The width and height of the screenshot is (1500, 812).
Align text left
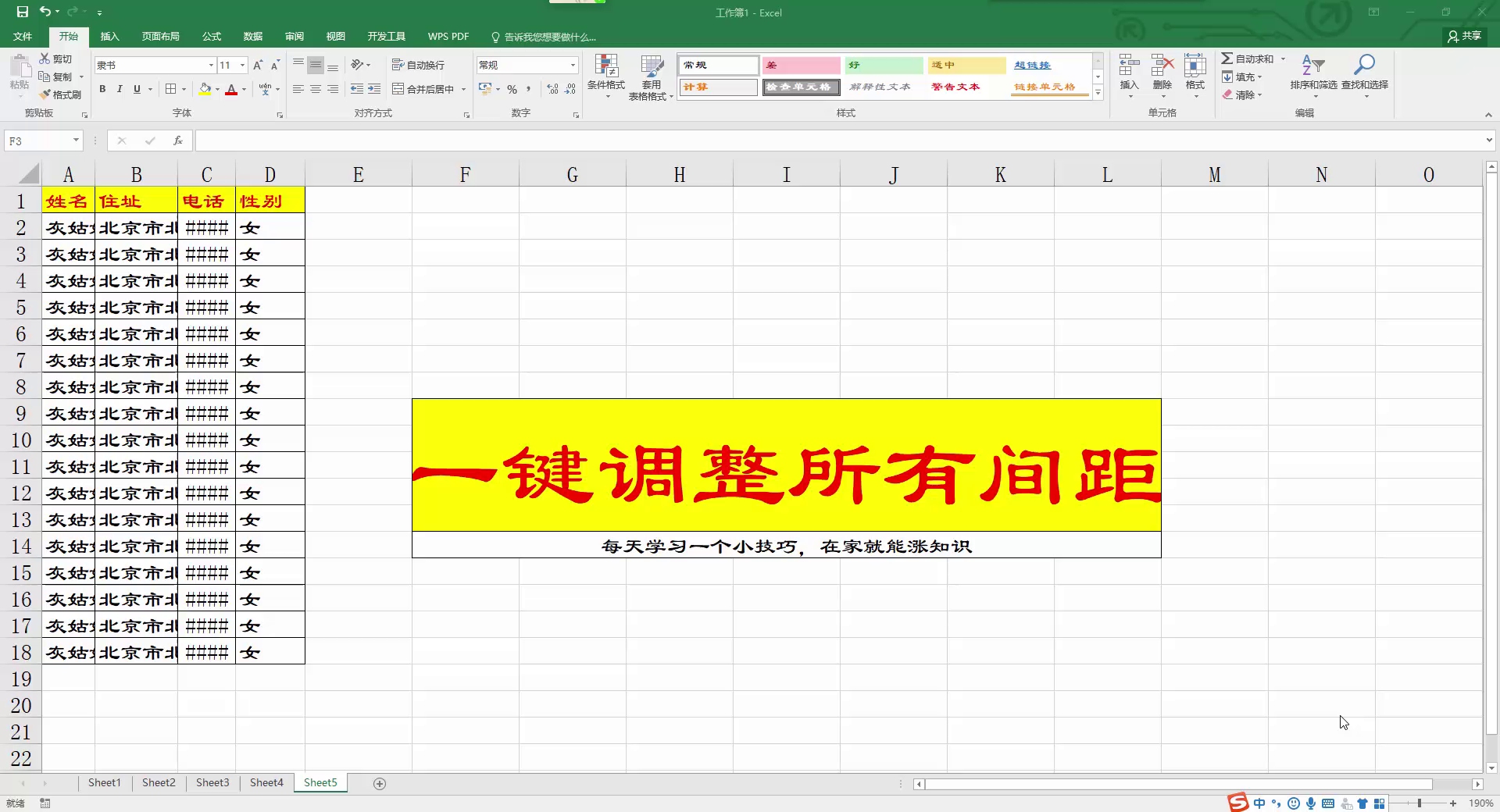(298, 89)
